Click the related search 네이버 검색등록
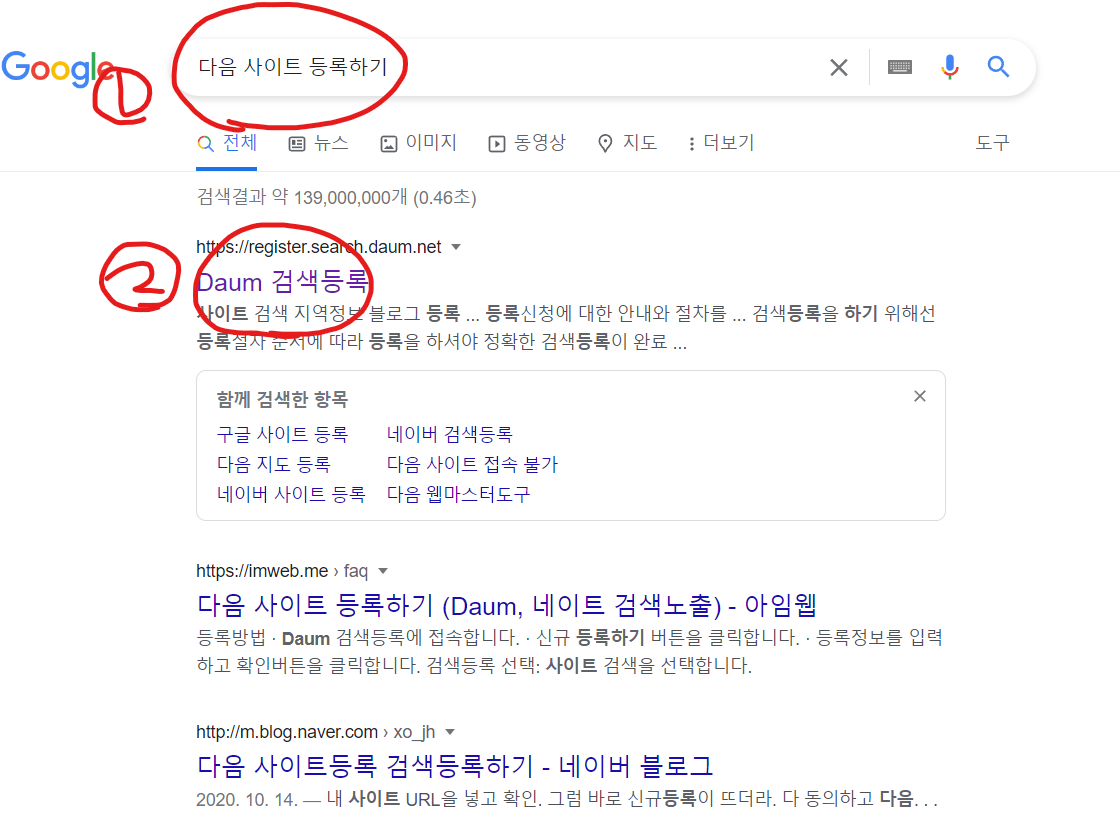The width and height of the screenshot is (1120, 821). (x=449, y=434)
